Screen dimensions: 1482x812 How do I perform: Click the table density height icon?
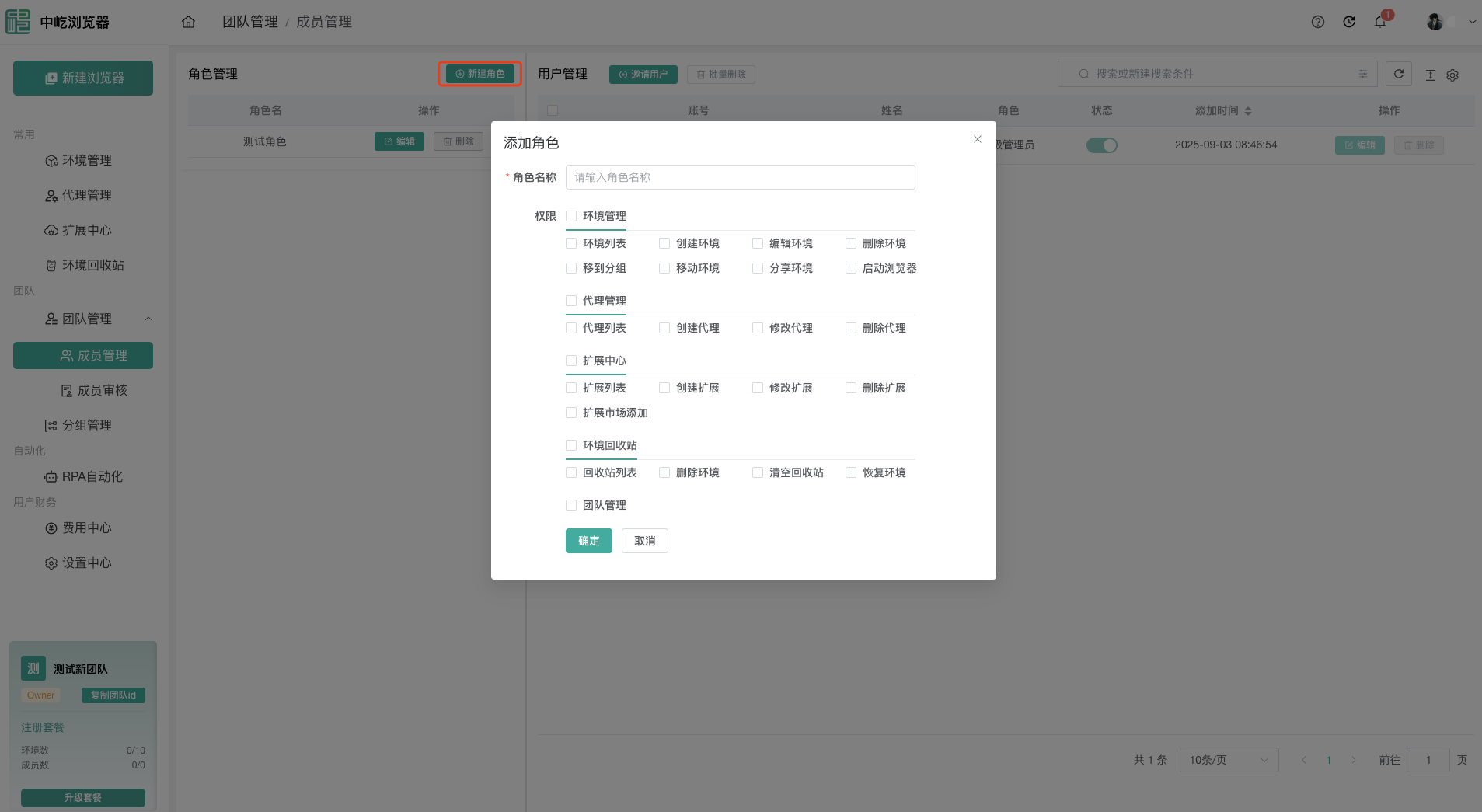[x=1431, y=75]
